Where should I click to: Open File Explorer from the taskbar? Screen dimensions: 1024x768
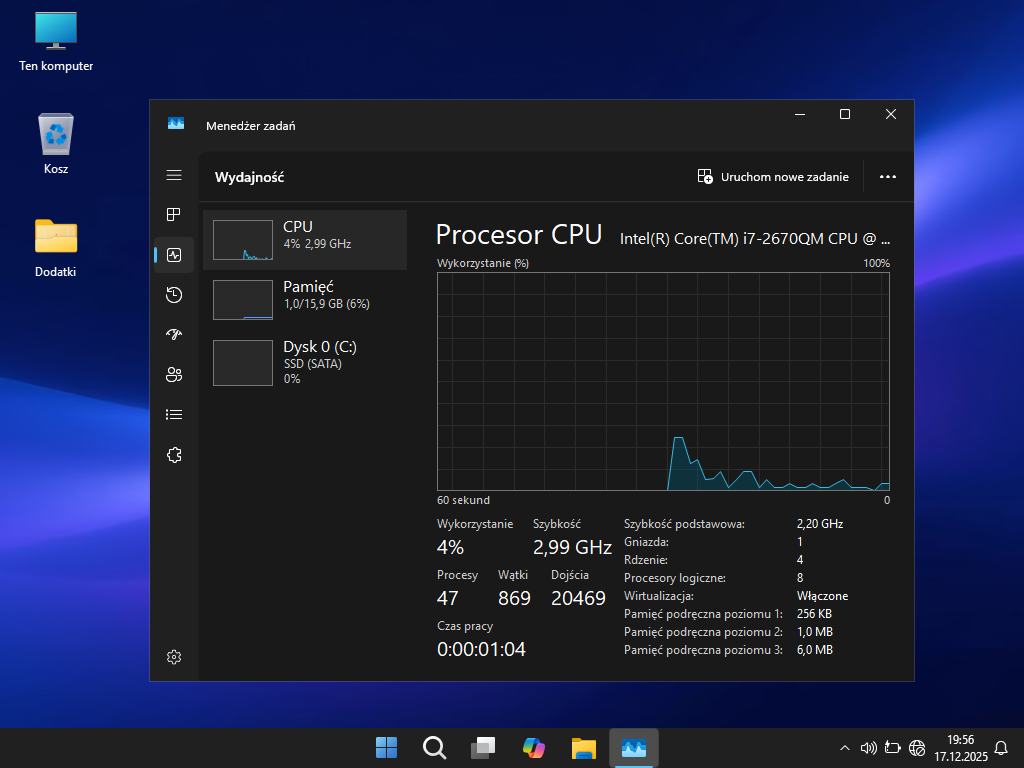click(x=584, y=747)
